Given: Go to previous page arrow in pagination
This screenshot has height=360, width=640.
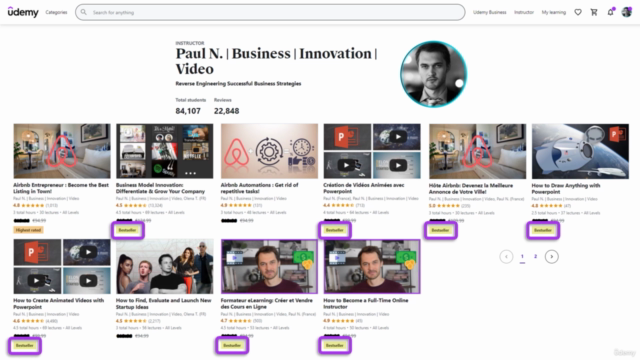Looking at the screenshot, I should tap(506, 256).
